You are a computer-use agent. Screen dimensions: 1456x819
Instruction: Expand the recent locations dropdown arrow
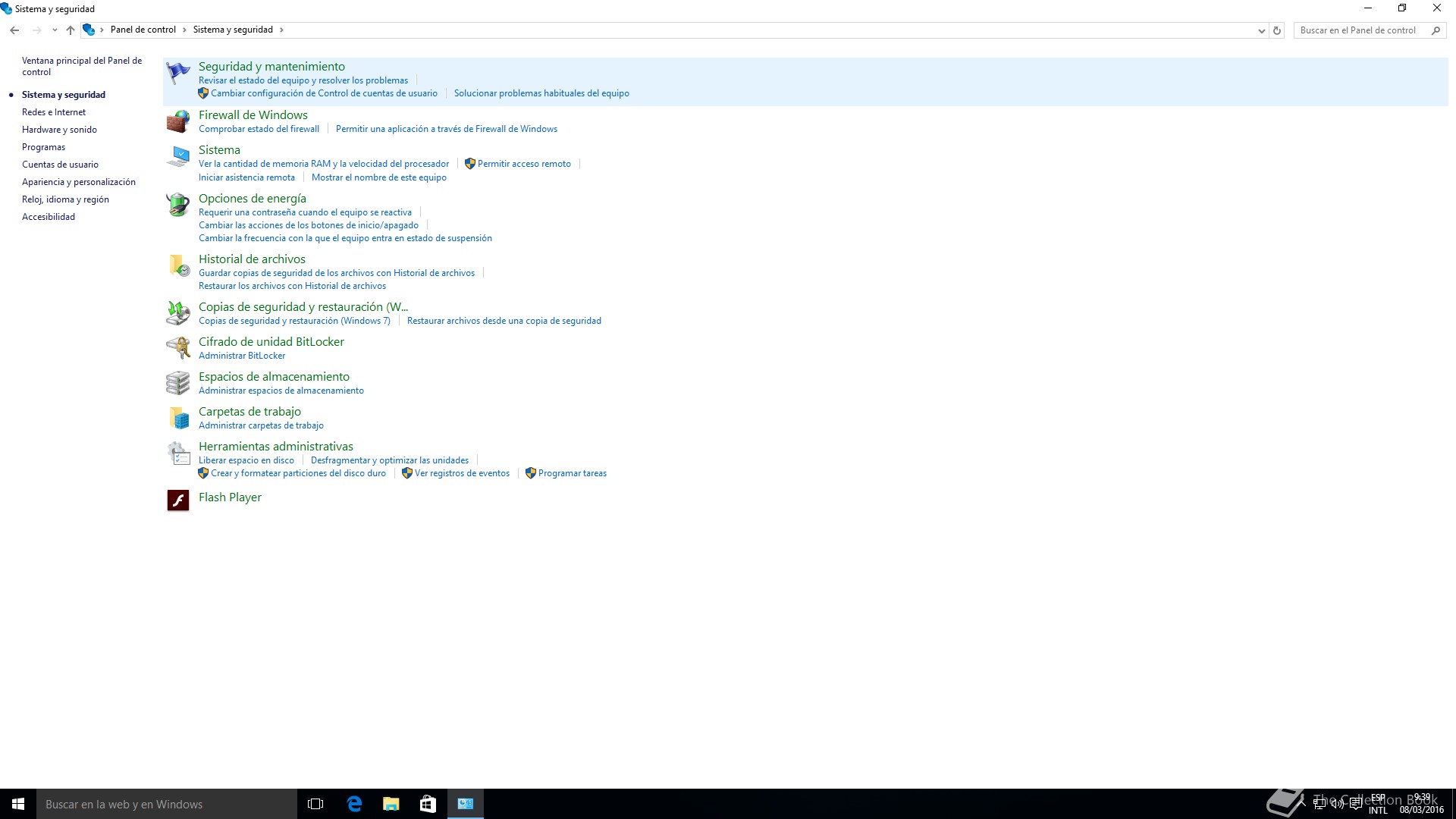tap(55, 30)
